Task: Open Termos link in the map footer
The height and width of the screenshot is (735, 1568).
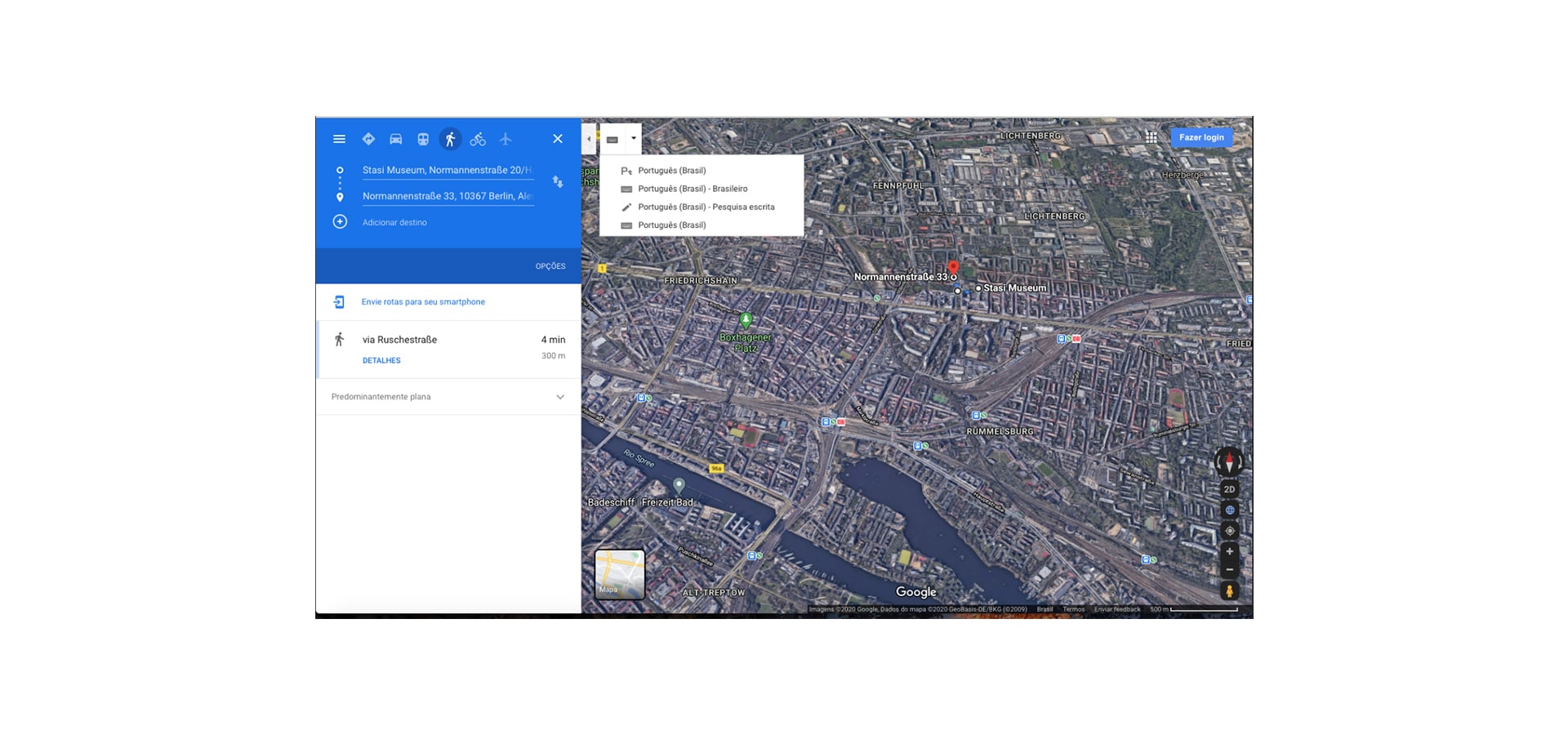Action: [1073, 609]
